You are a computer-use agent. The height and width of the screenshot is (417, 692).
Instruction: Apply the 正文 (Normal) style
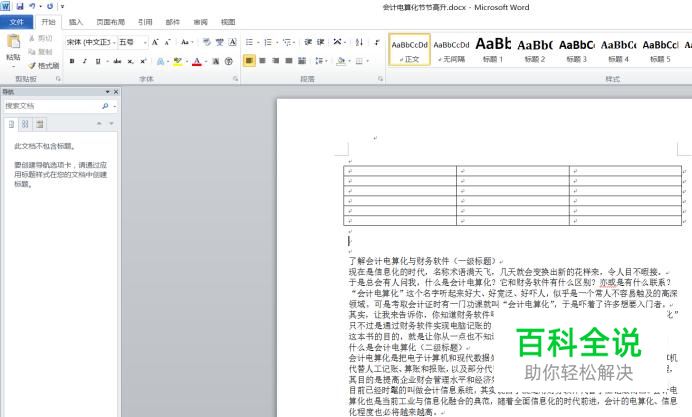410,49
